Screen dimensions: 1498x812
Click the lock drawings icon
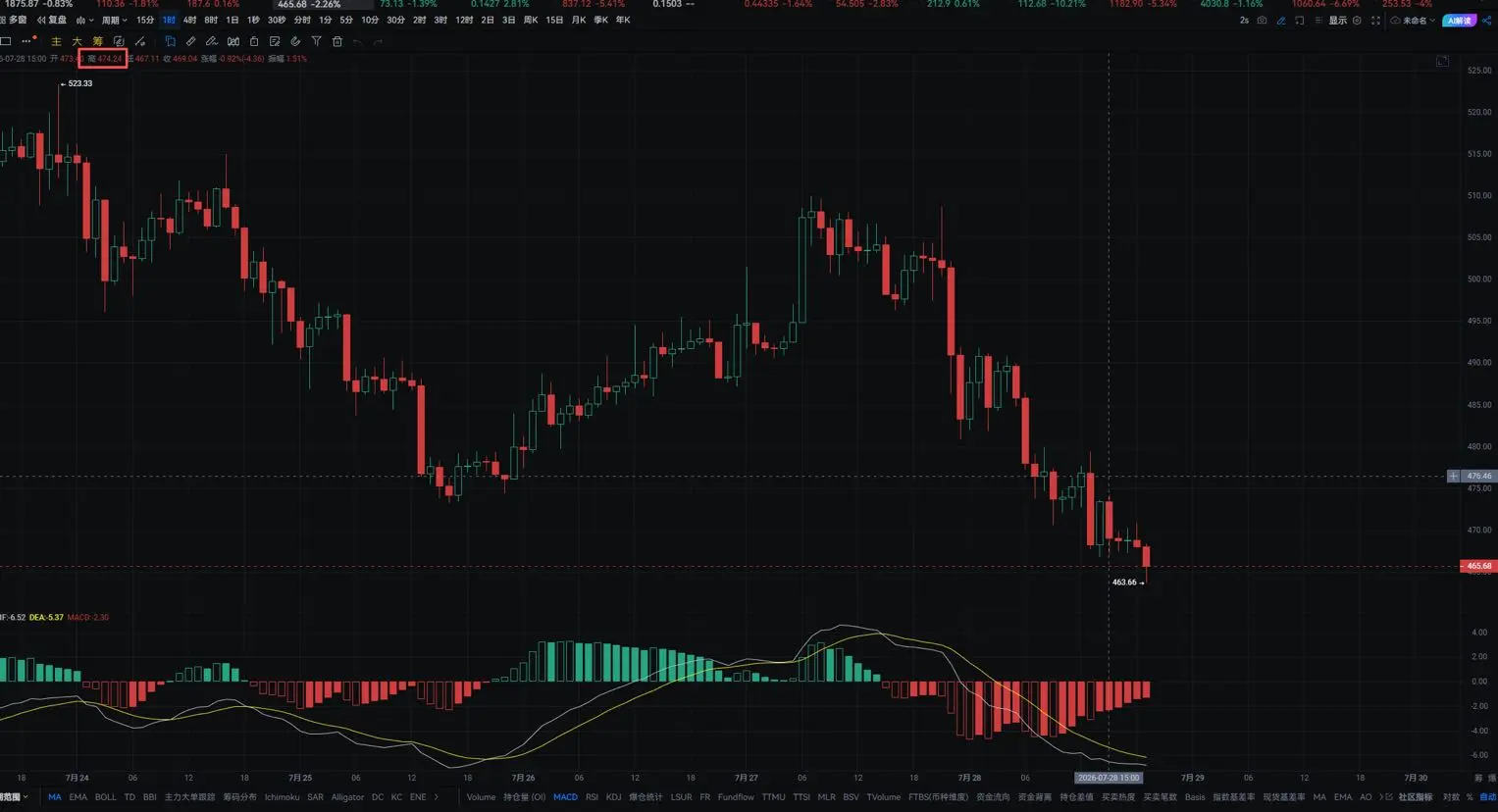(x=254, y=41)
